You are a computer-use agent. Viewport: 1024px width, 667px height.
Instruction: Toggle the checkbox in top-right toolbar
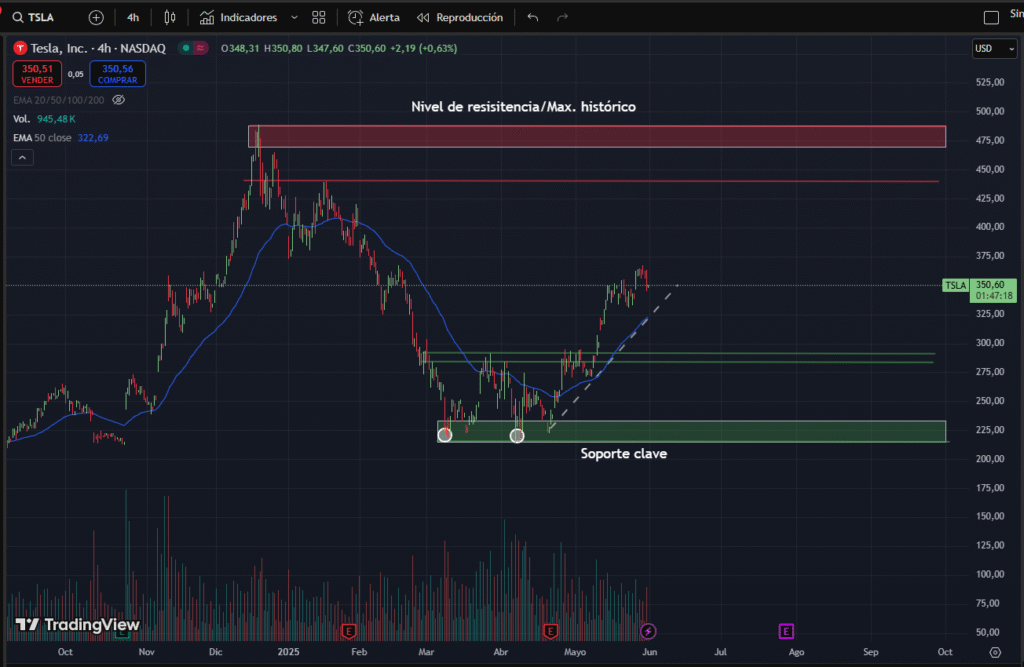[991, 17]
